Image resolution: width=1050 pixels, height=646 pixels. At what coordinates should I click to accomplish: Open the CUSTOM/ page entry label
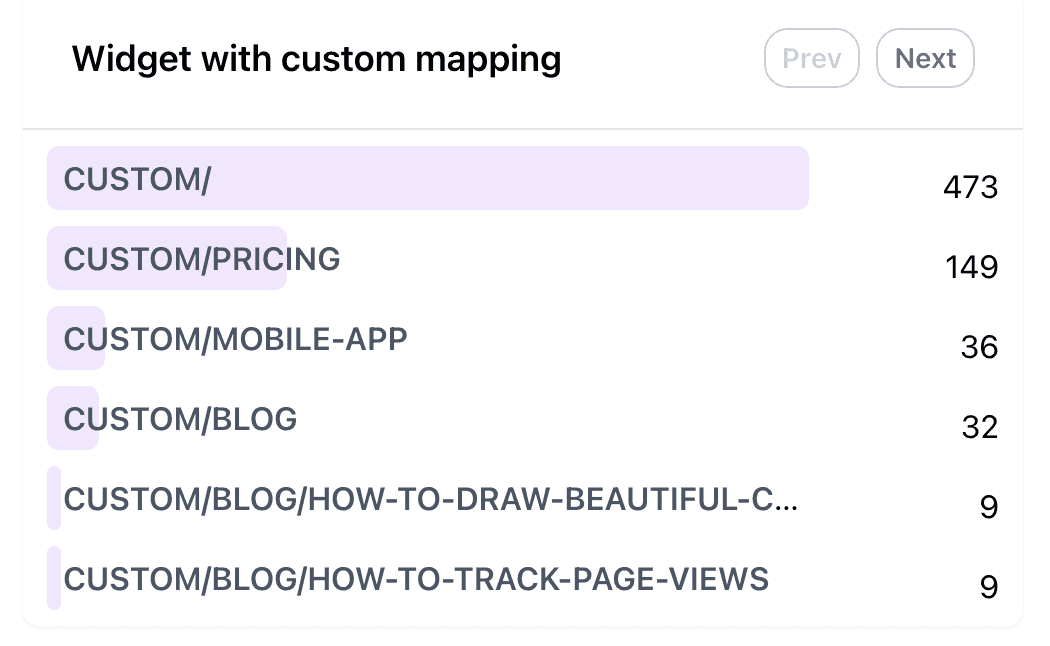coord(138,179)
